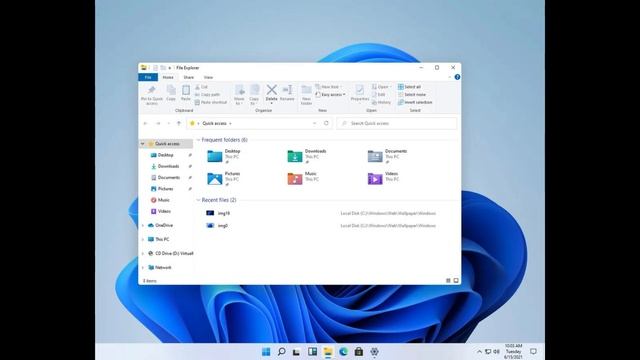
Task: Open the Easy access dropdown
Action: pos(331,95)
